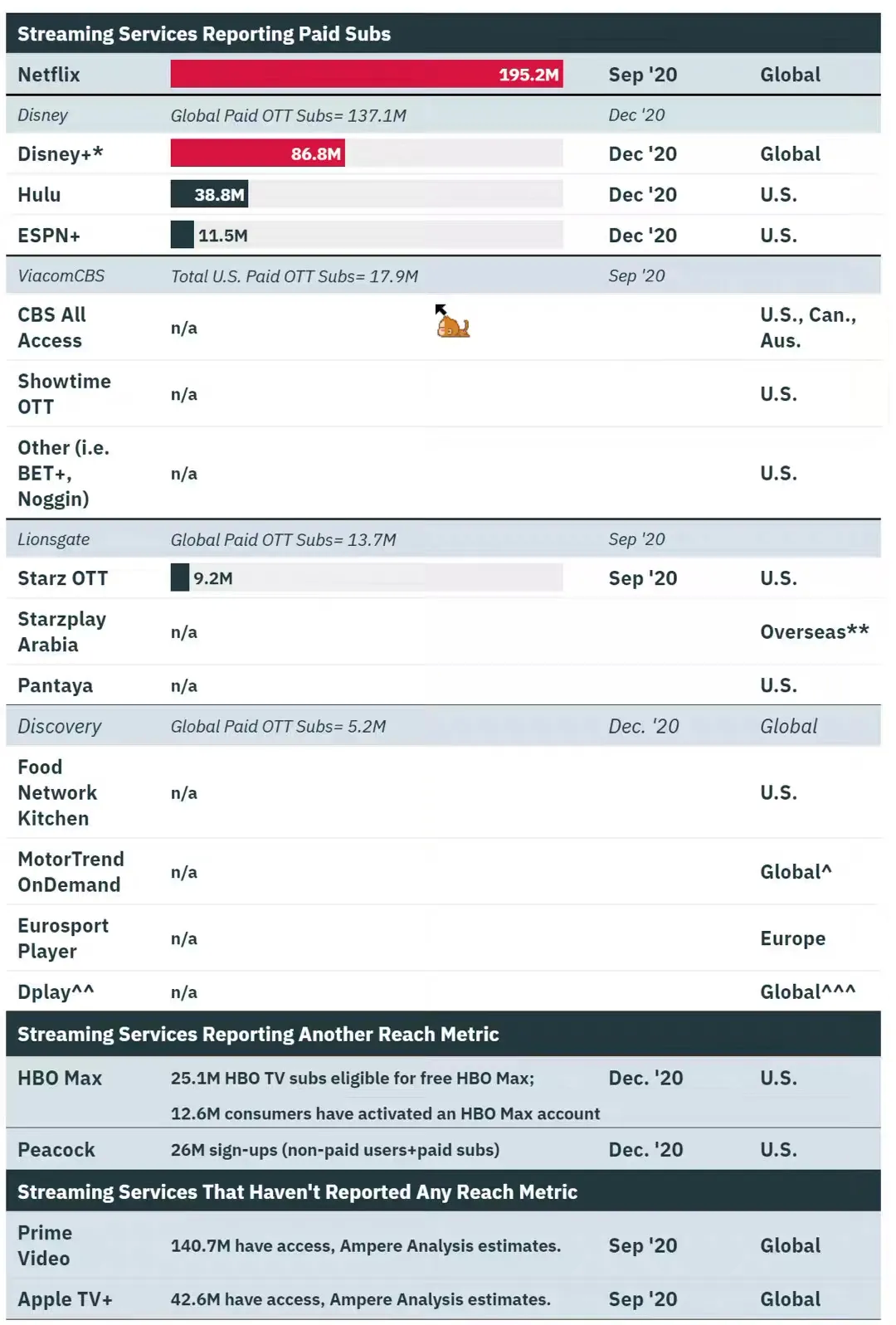Select the Apple TV+ row label
Viewport: 896px width, 1325px height.
pyautogui.click(x=65, y=1299)
